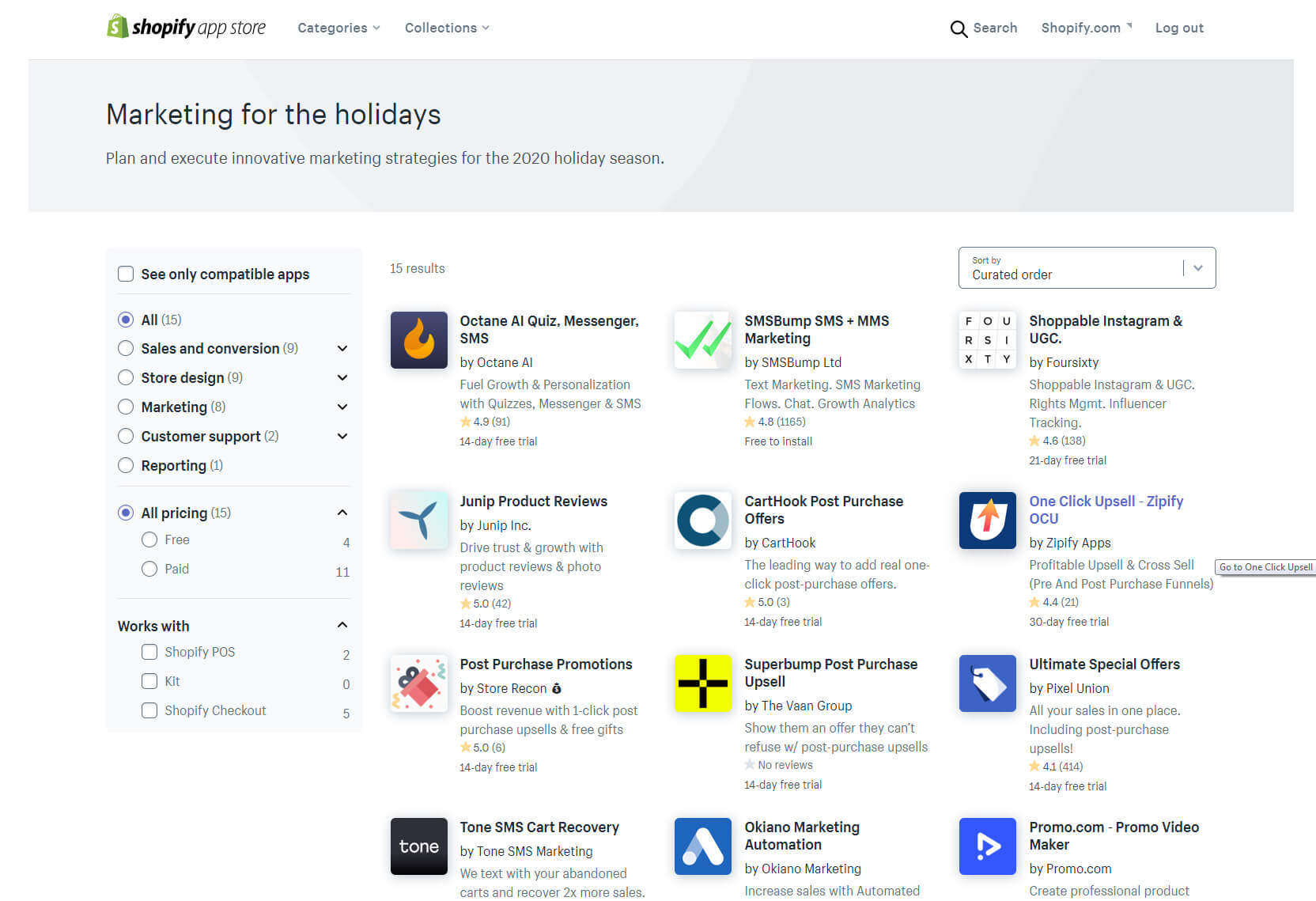Select the Marketing filter radio button
Screen dimensions: 1316x901
[x=126, y=407]
